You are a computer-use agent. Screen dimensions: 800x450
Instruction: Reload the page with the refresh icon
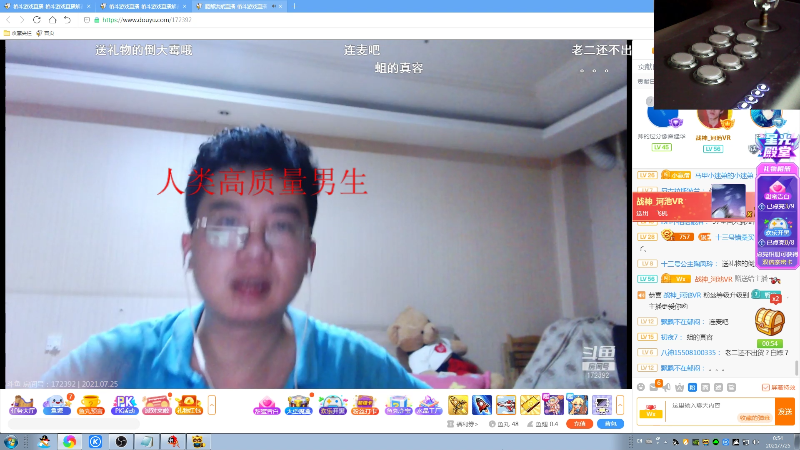pos(37,20)
